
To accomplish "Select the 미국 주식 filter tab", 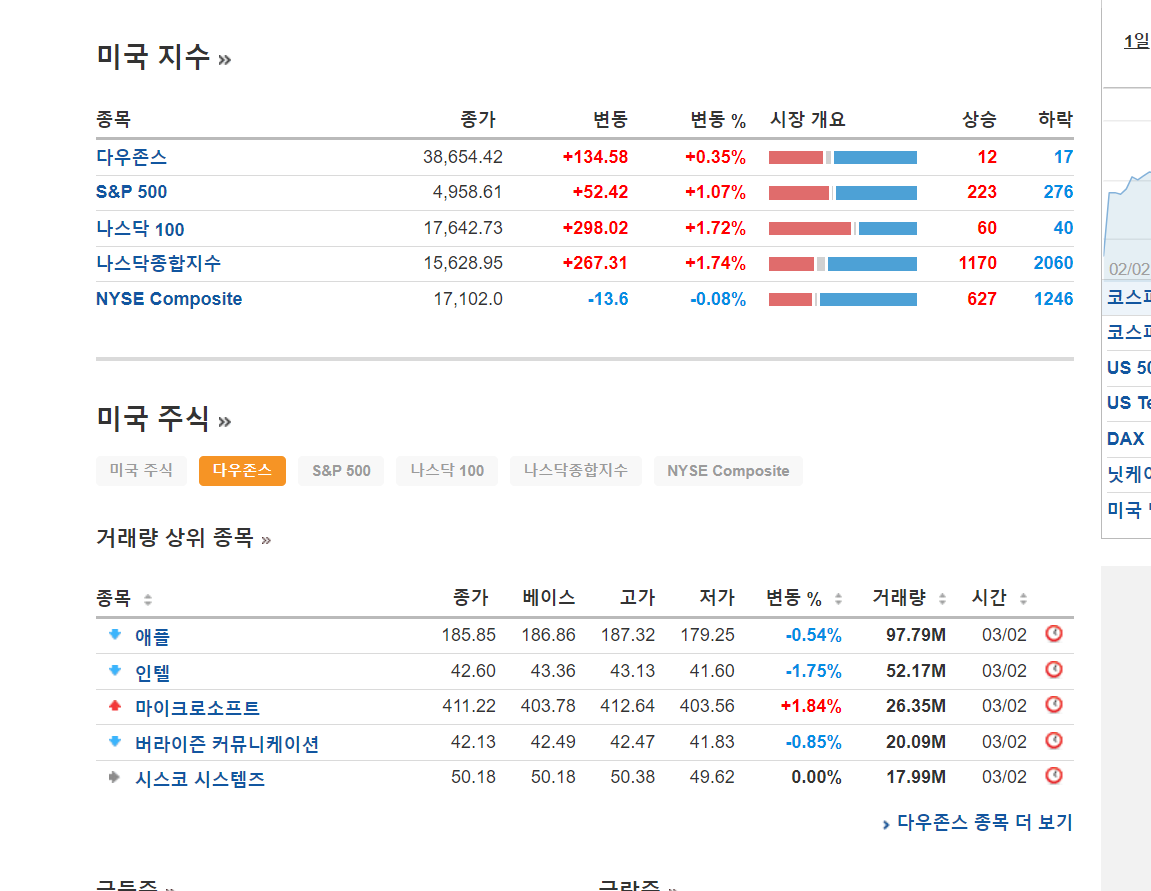I will coord(141,470).
